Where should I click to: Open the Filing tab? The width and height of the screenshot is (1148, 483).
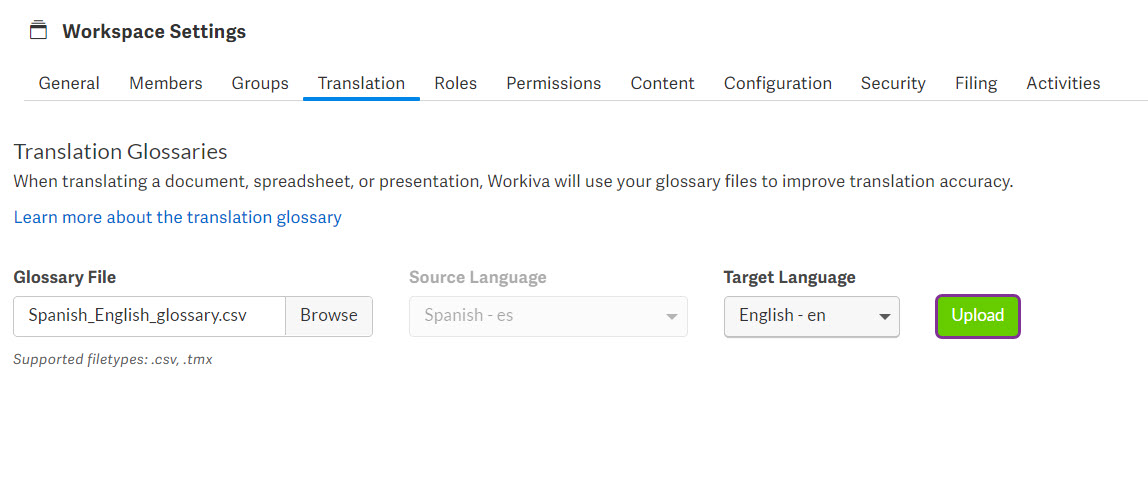coord(976,83)
